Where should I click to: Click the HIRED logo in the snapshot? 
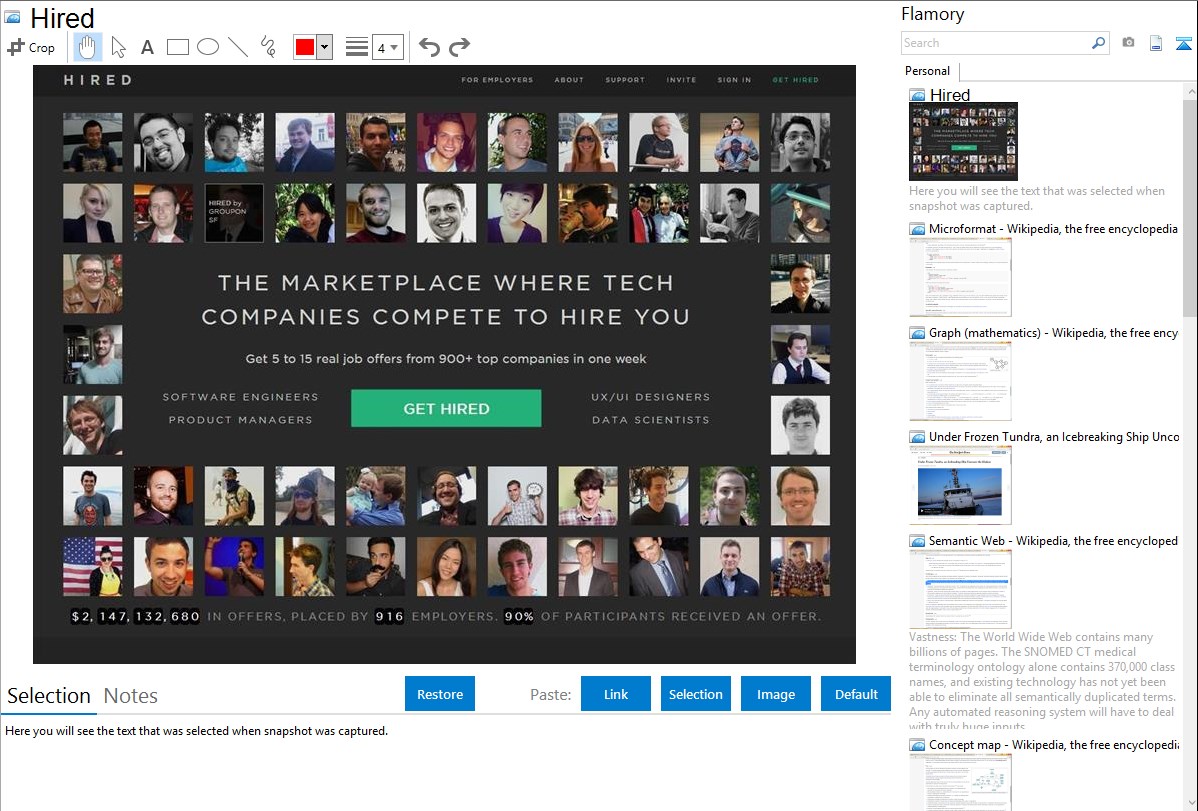[97, 79]
